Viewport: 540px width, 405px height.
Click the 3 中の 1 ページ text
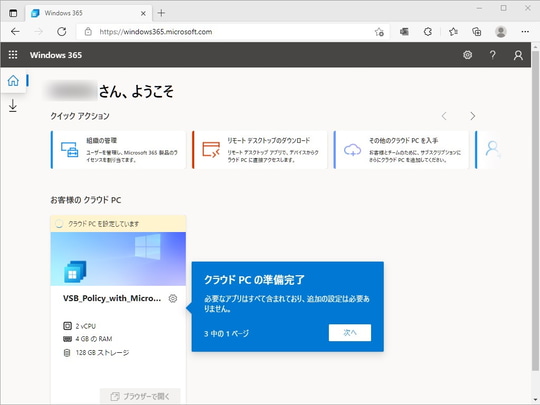[226, 333]
